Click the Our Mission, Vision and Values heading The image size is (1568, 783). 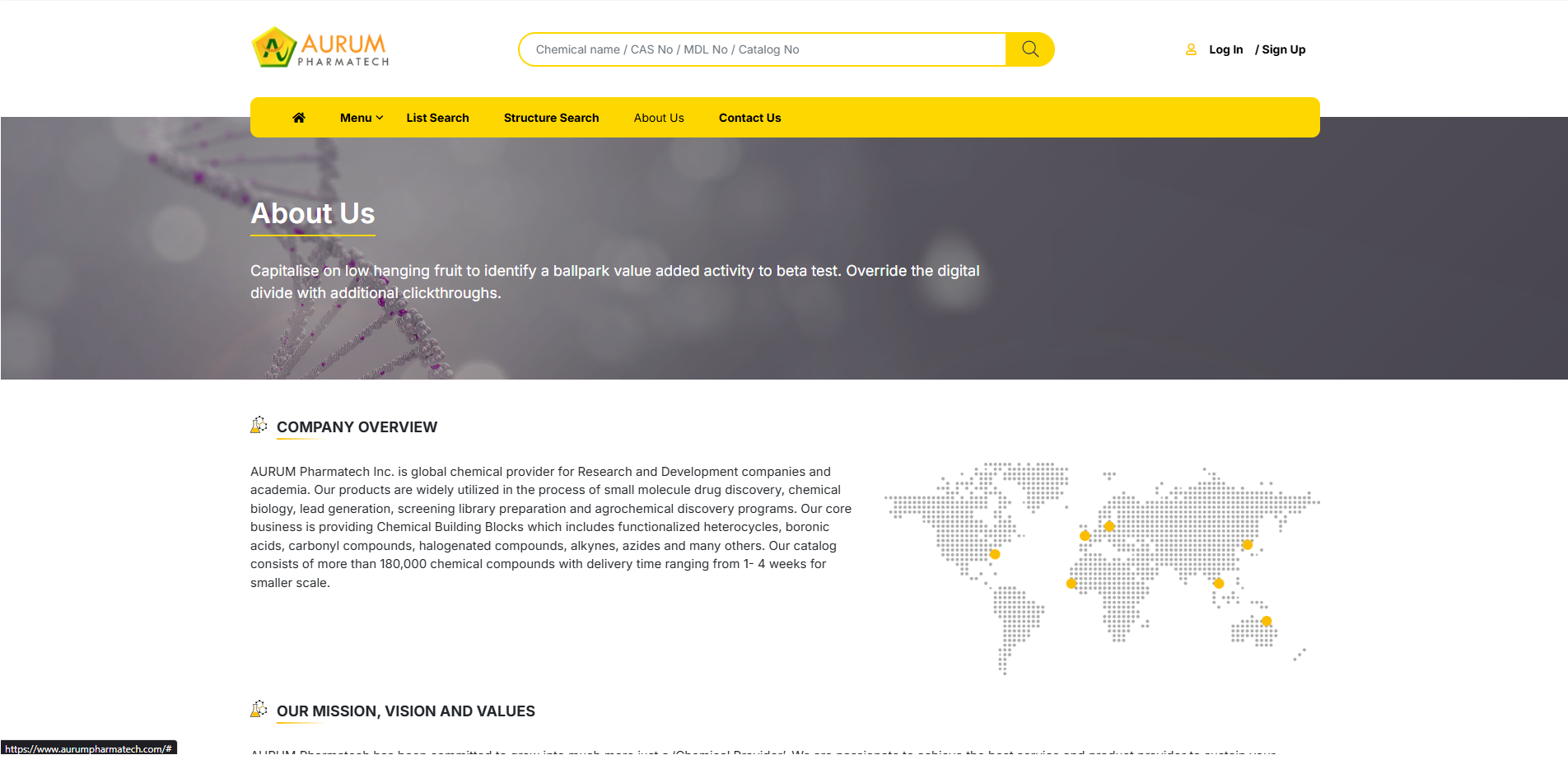(x=405, y=711)
